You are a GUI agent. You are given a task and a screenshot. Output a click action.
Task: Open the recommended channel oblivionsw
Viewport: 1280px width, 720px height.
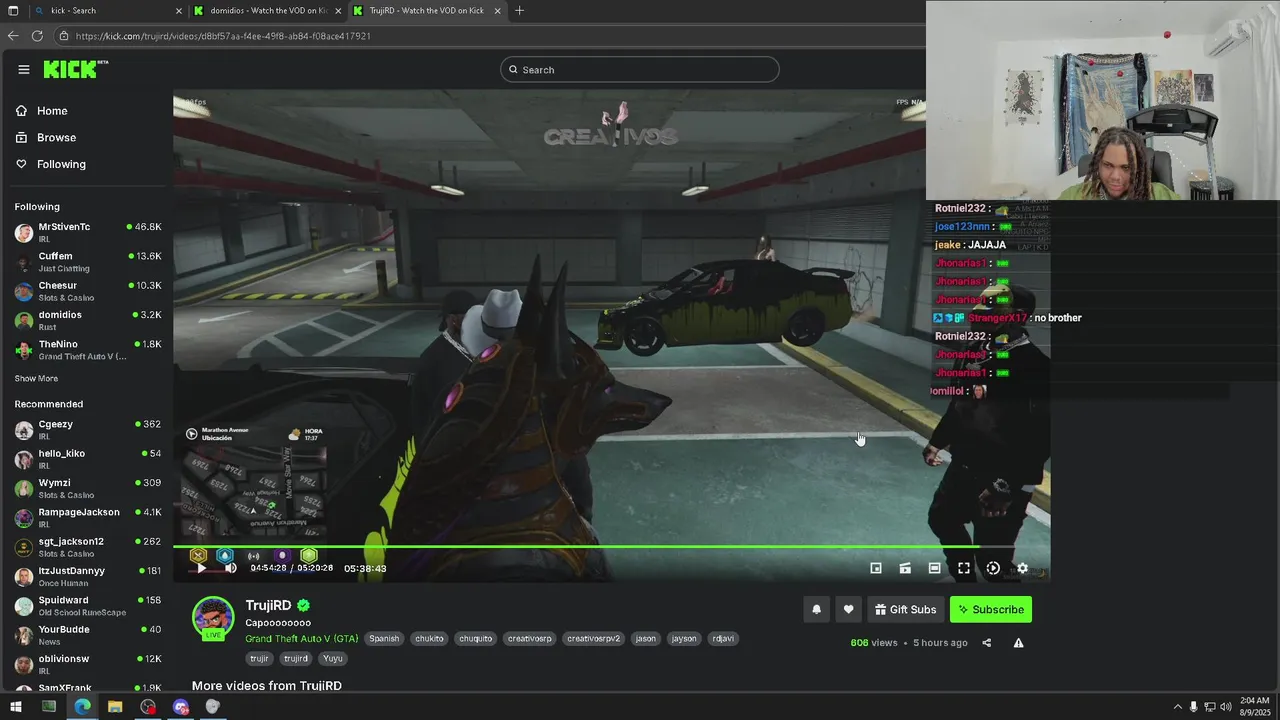click(88, 664)
